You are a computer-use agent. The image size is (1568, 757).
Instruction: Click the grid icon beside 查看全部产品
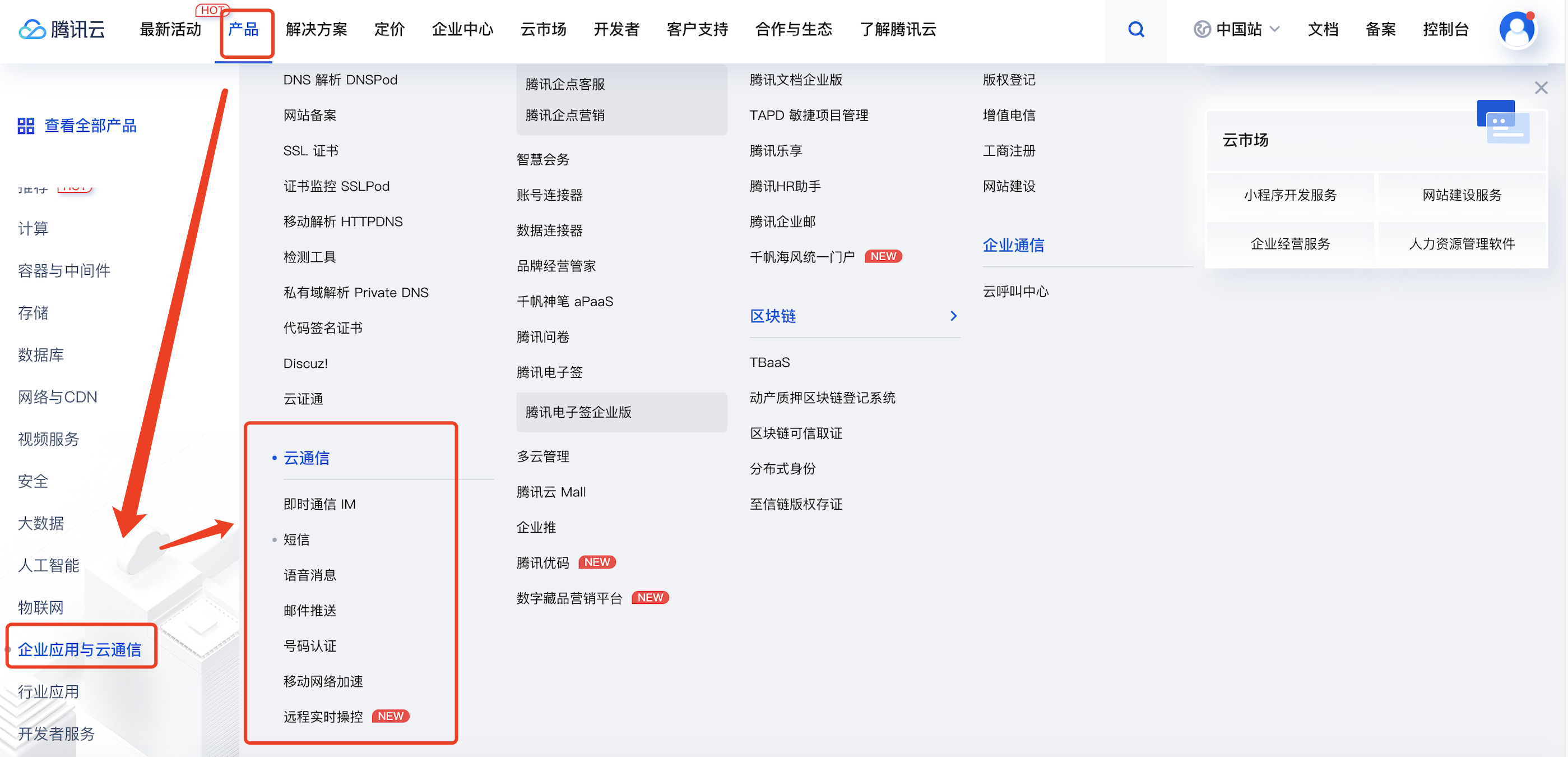(26, 126)
